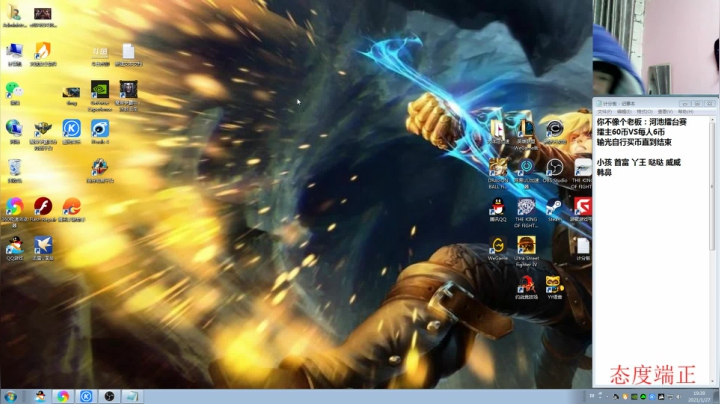Open the WeChat desktop shortcut
The width and height of the screenshot is (720, 404).
point(15,92)
